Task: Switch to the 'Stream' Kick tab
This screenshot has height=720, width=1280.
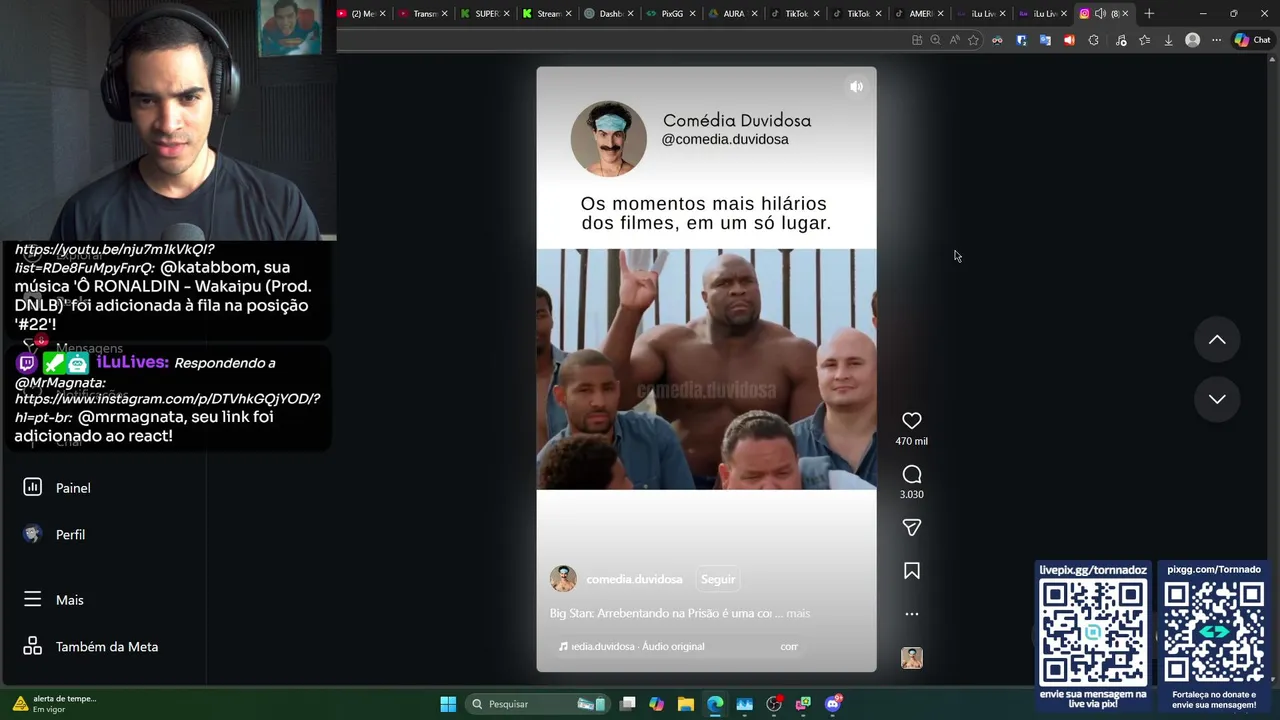Action: coord(548,13)
